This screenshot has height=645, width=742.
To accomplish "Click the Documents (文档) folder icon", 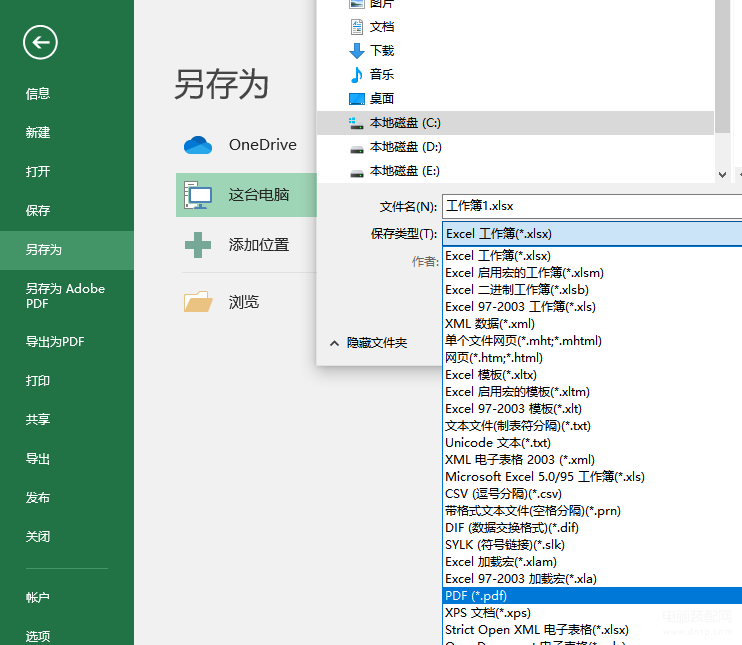I will [357, 27].
